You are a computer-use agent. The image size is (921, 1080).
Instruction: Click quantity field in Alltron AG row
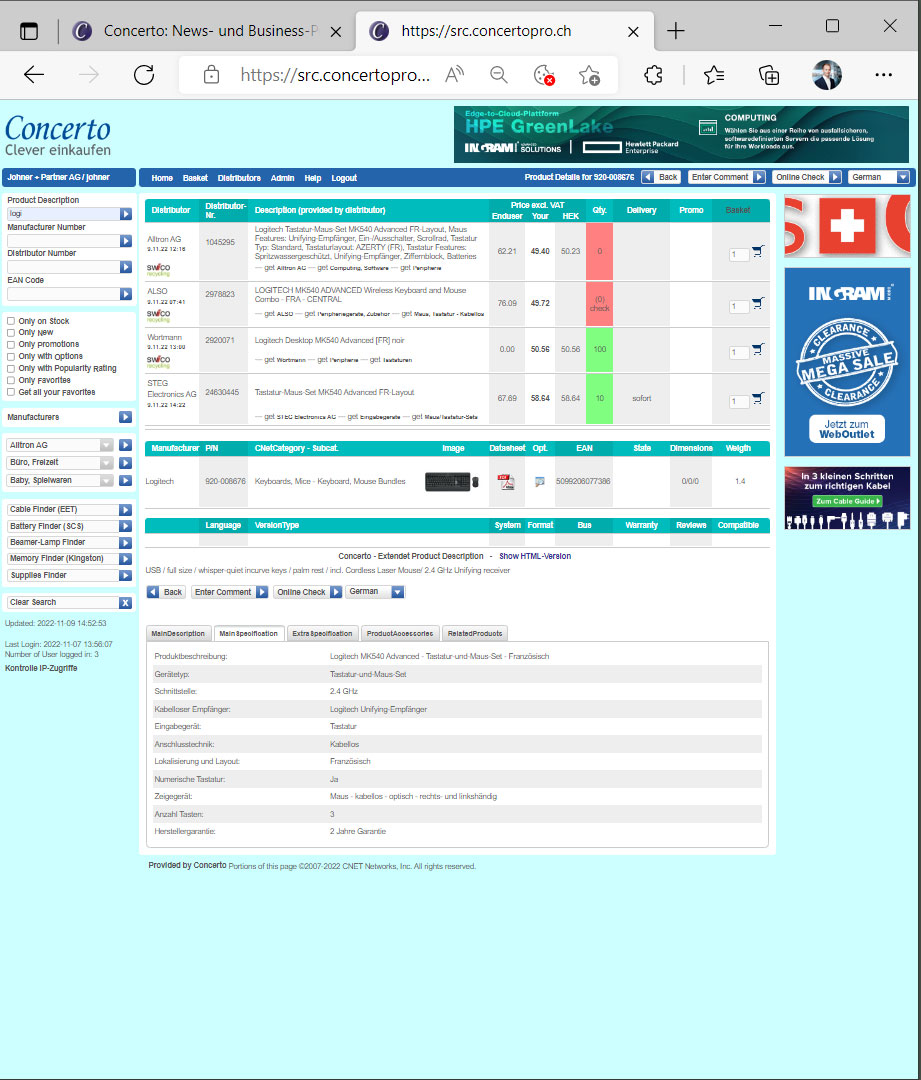(738, 255)
